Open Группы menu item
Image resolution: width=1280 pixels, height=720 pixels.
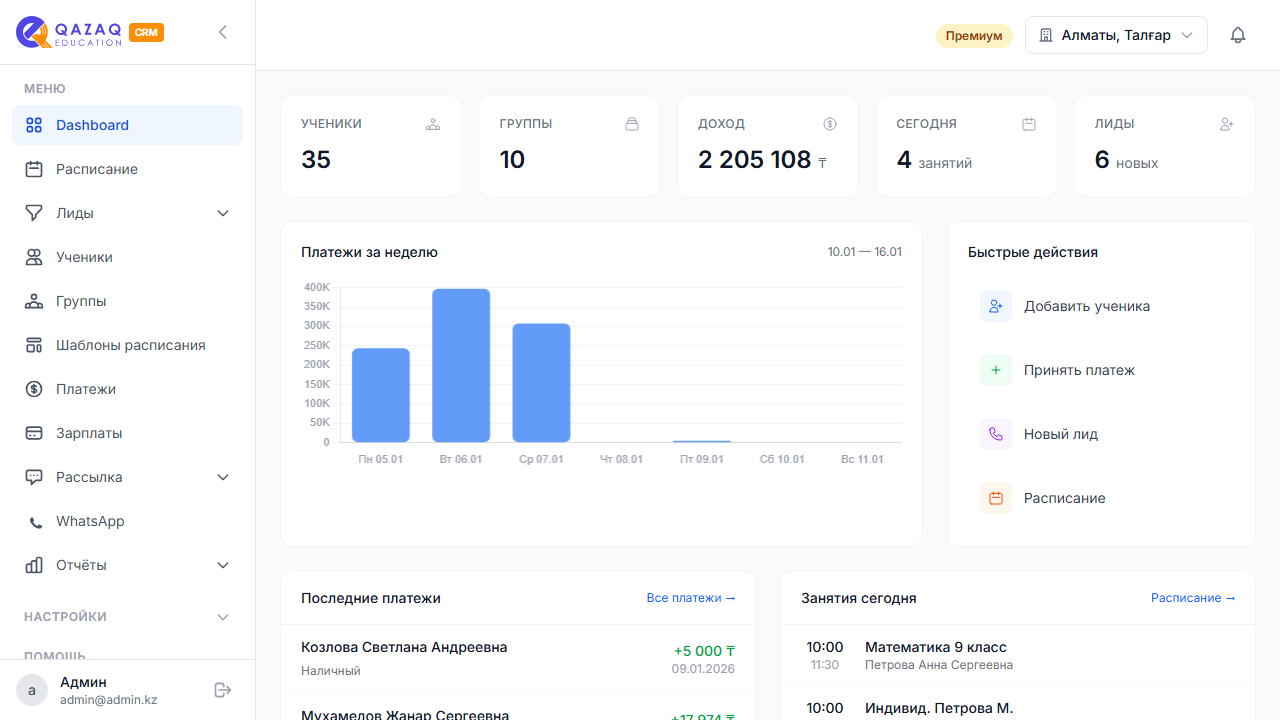pos(127,301)
